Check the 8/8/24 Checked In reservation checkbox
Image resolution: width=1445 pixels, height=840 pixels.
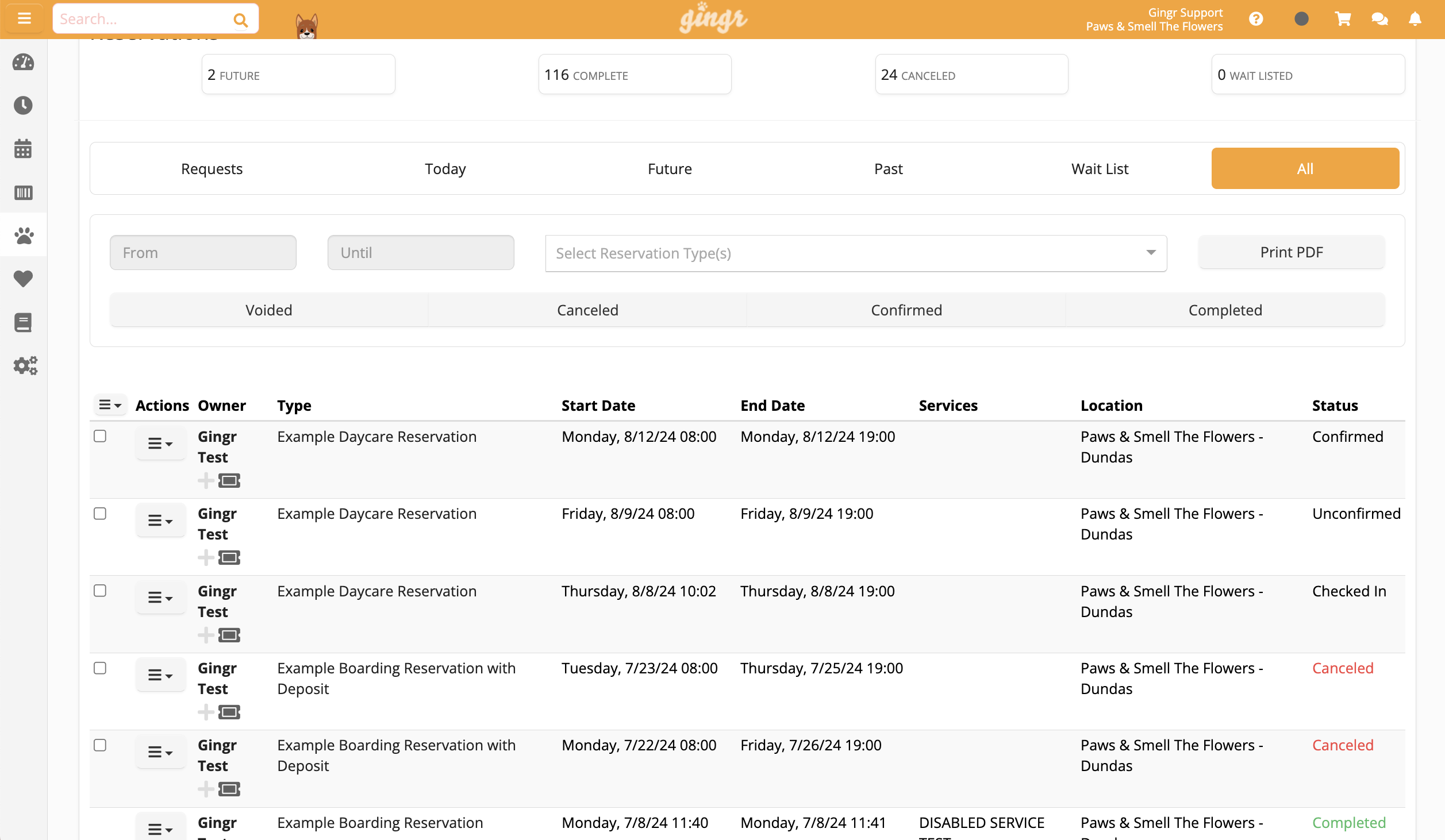point(100,591)
